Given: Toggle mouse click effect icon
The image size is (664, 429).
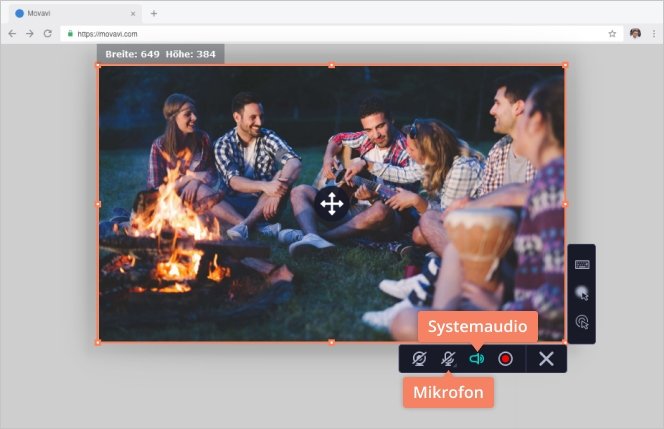Looking at the screenshot, I should [x=582, y=322].
